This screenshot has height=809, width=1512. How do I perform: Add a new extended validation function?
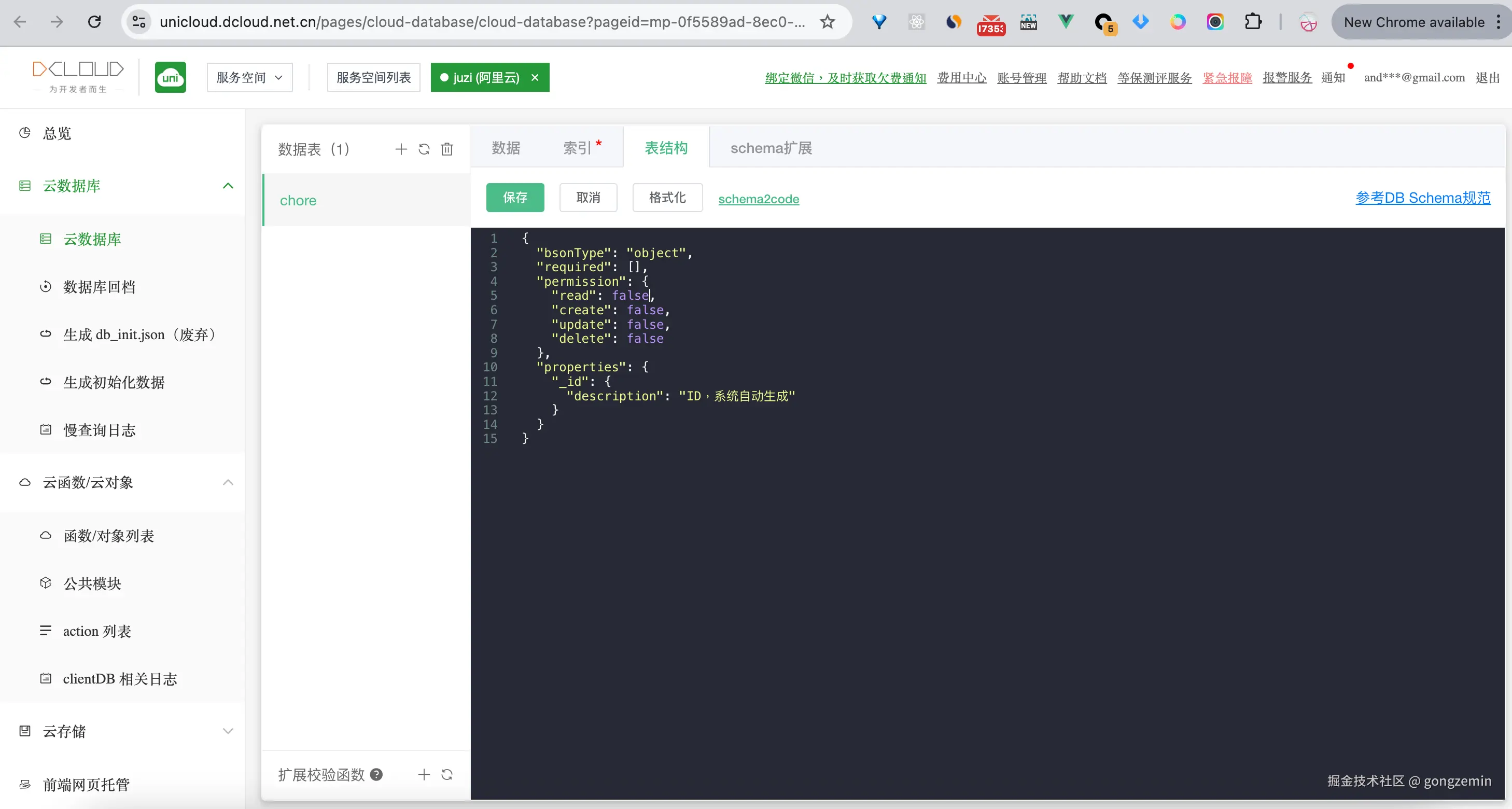click(x=424, y=774)
